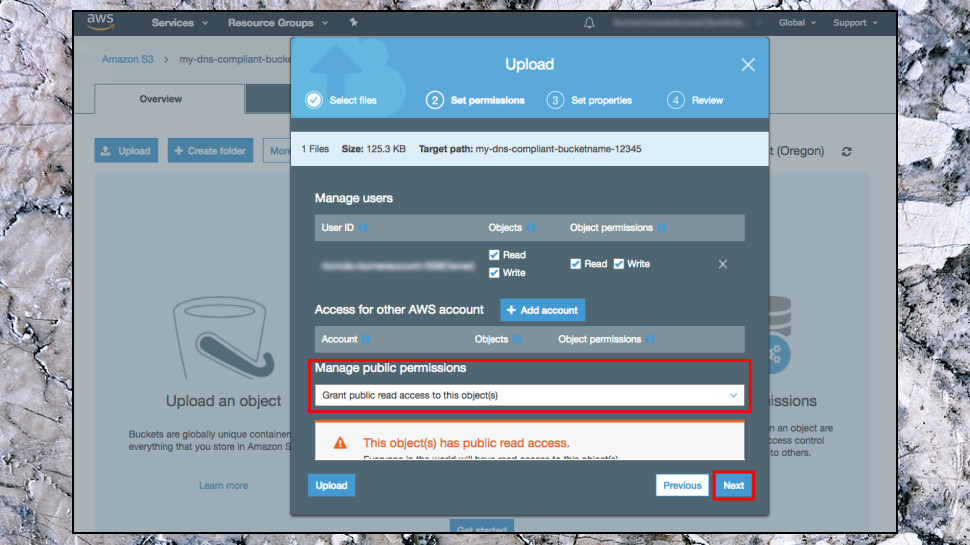This screenshot has width=970, height=545.
Task: Open the Amazon S3 breadcrumb link
Action: point(127,59)
